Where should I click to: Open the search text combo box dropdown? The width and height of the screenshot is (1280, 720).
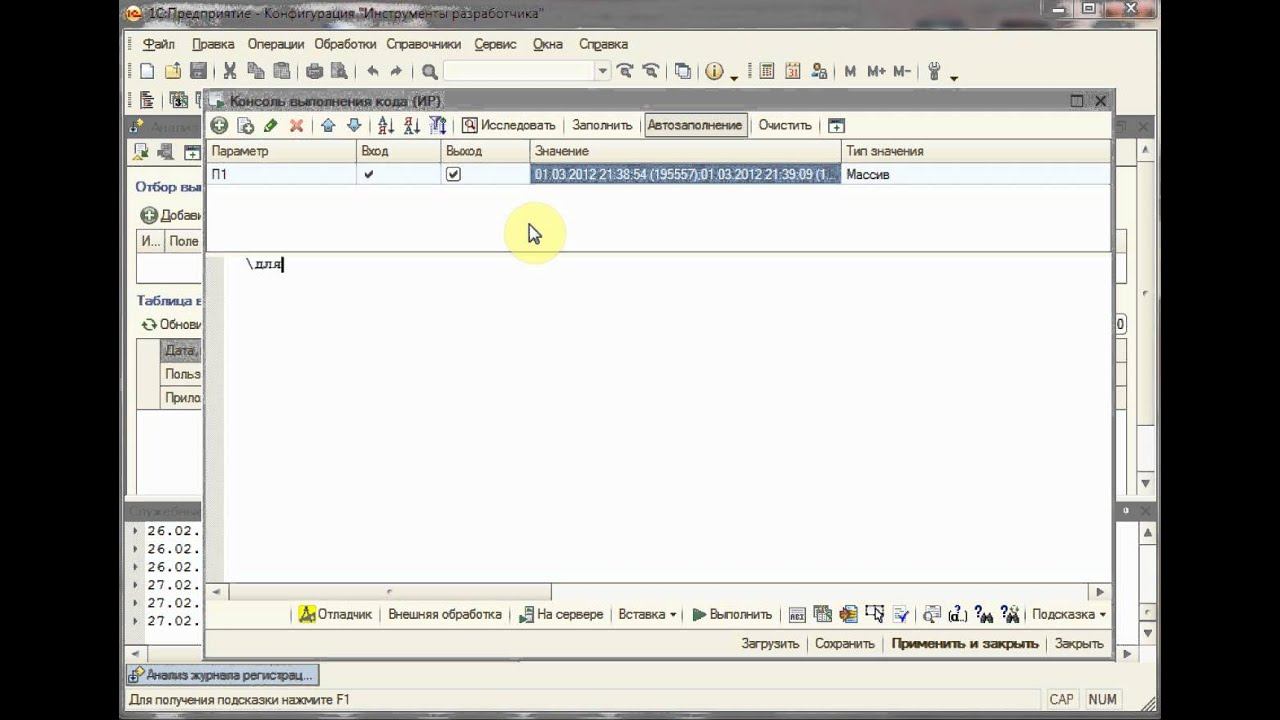(x=603, y=71)
